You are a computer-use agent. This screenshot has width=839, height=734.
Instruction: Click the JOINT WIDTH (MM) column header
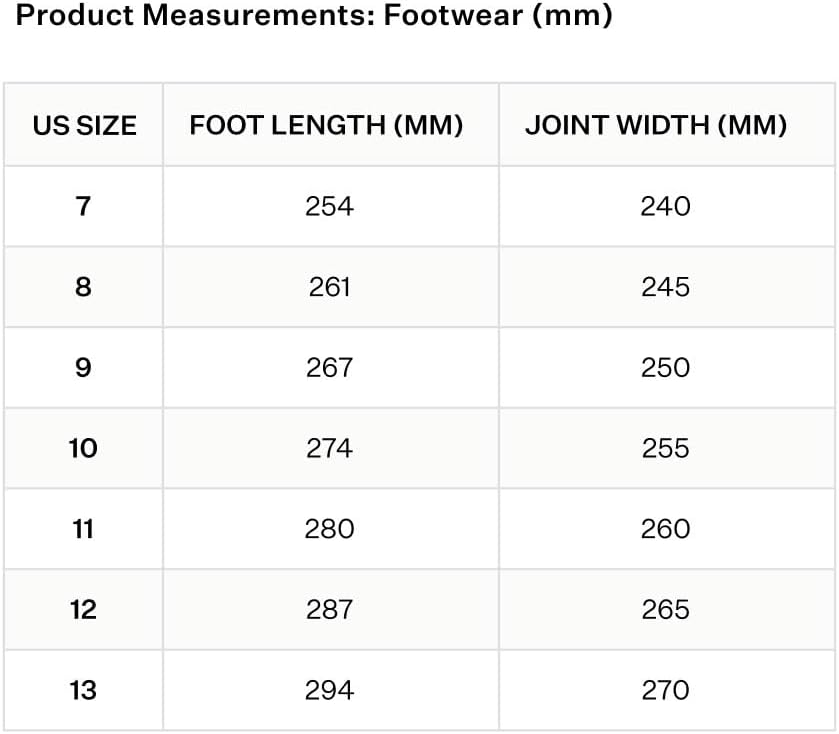pos(656,125)
